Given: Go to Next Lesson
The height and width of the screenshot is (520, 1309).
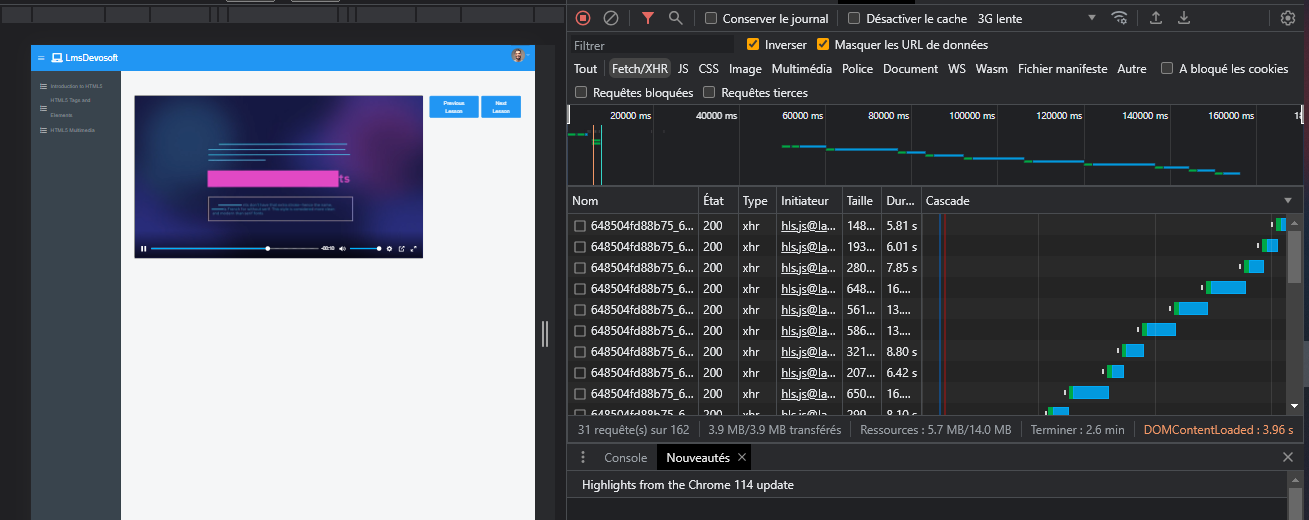Looking at the screenshot, I should point(501,107).
